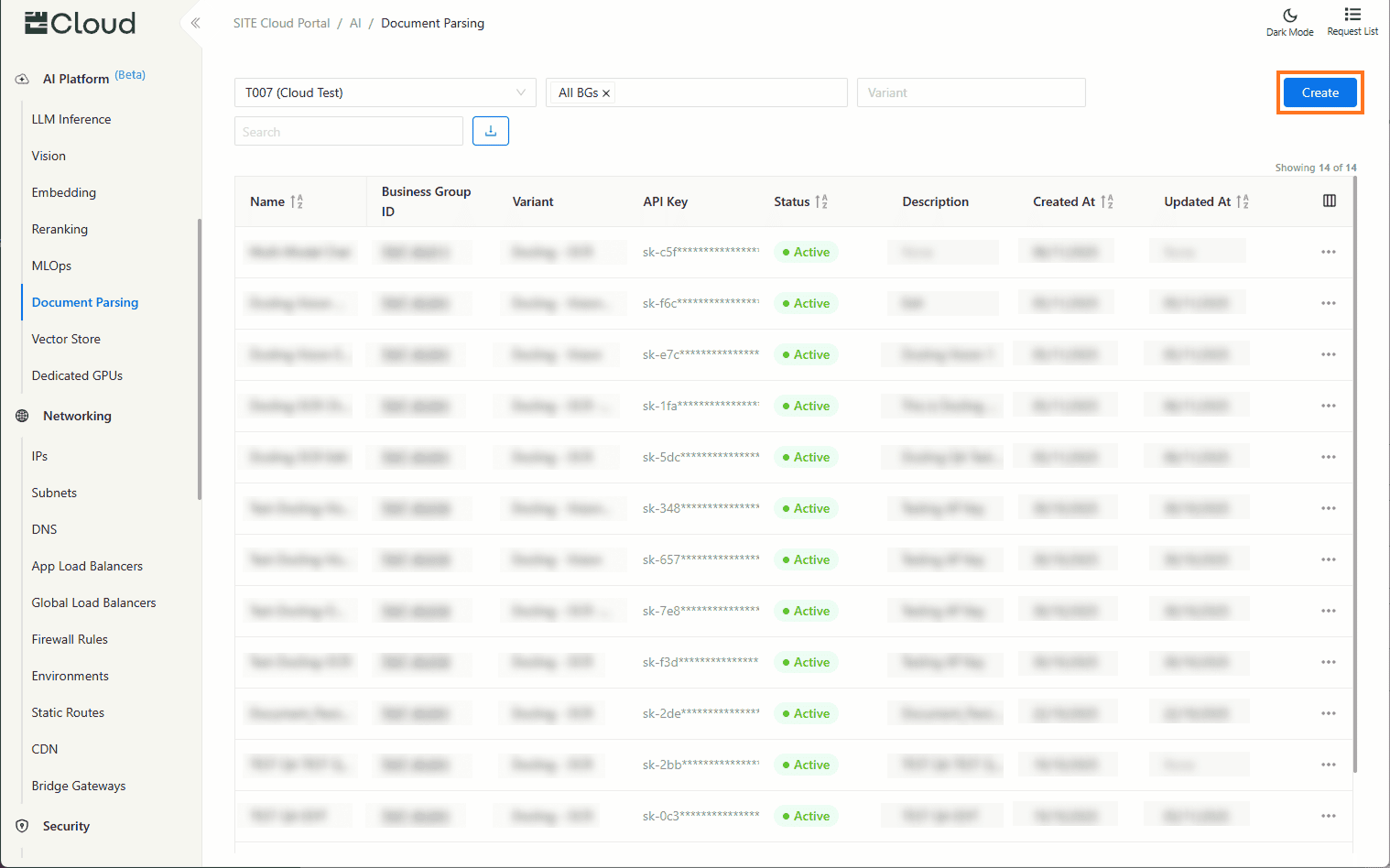Sort by Updated At column
This screenshot has width=1390, height=868.
click(1243, 201)
